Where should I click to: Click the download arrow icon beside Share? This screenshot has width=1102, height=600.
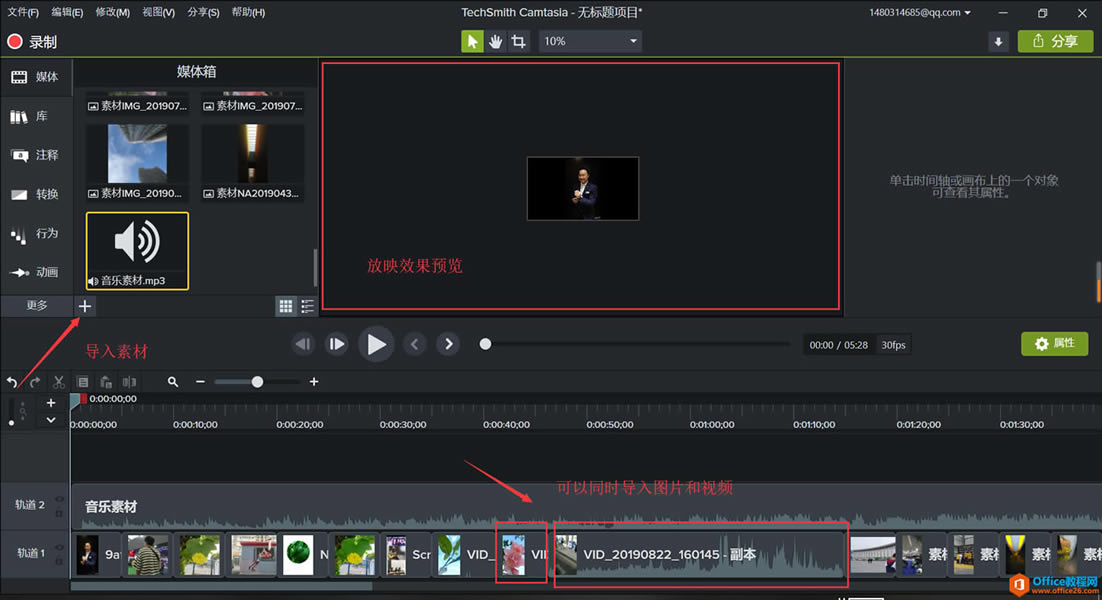[998, 41]
